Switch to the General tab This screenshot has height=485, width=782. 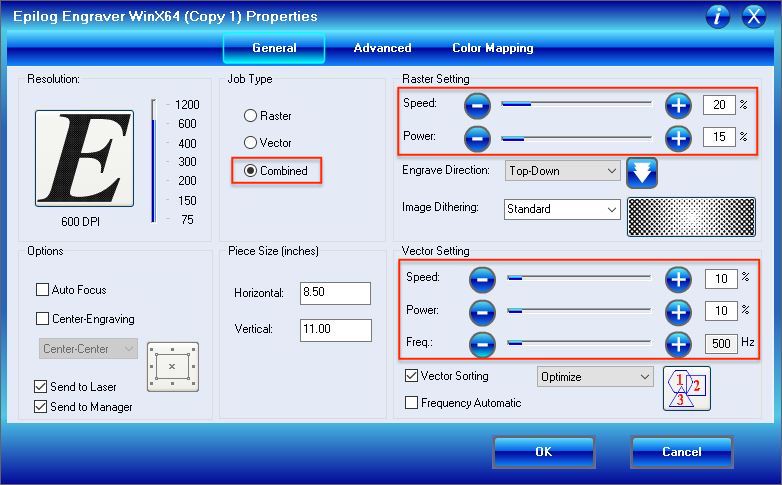274,48
